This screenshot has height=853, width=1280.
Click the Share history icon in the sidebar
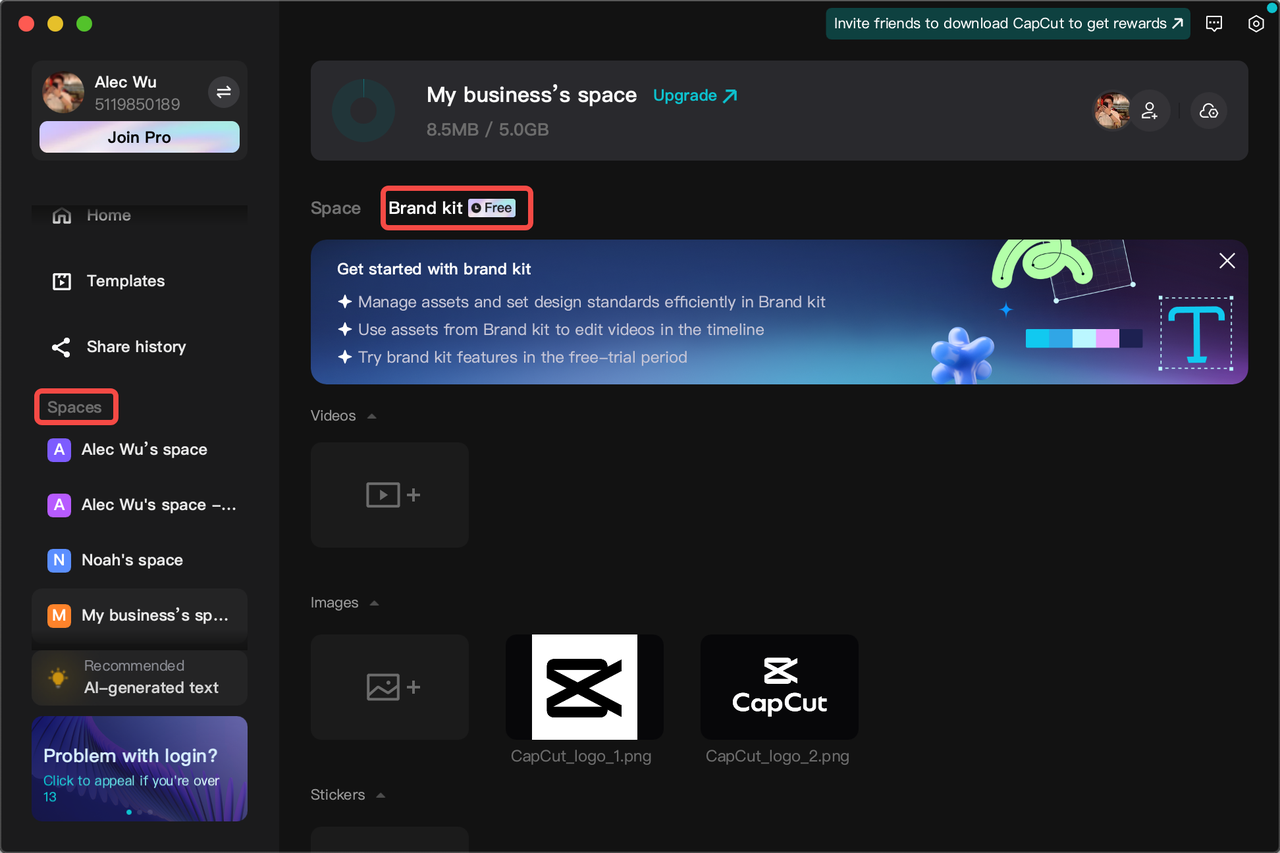pos(61,347)
